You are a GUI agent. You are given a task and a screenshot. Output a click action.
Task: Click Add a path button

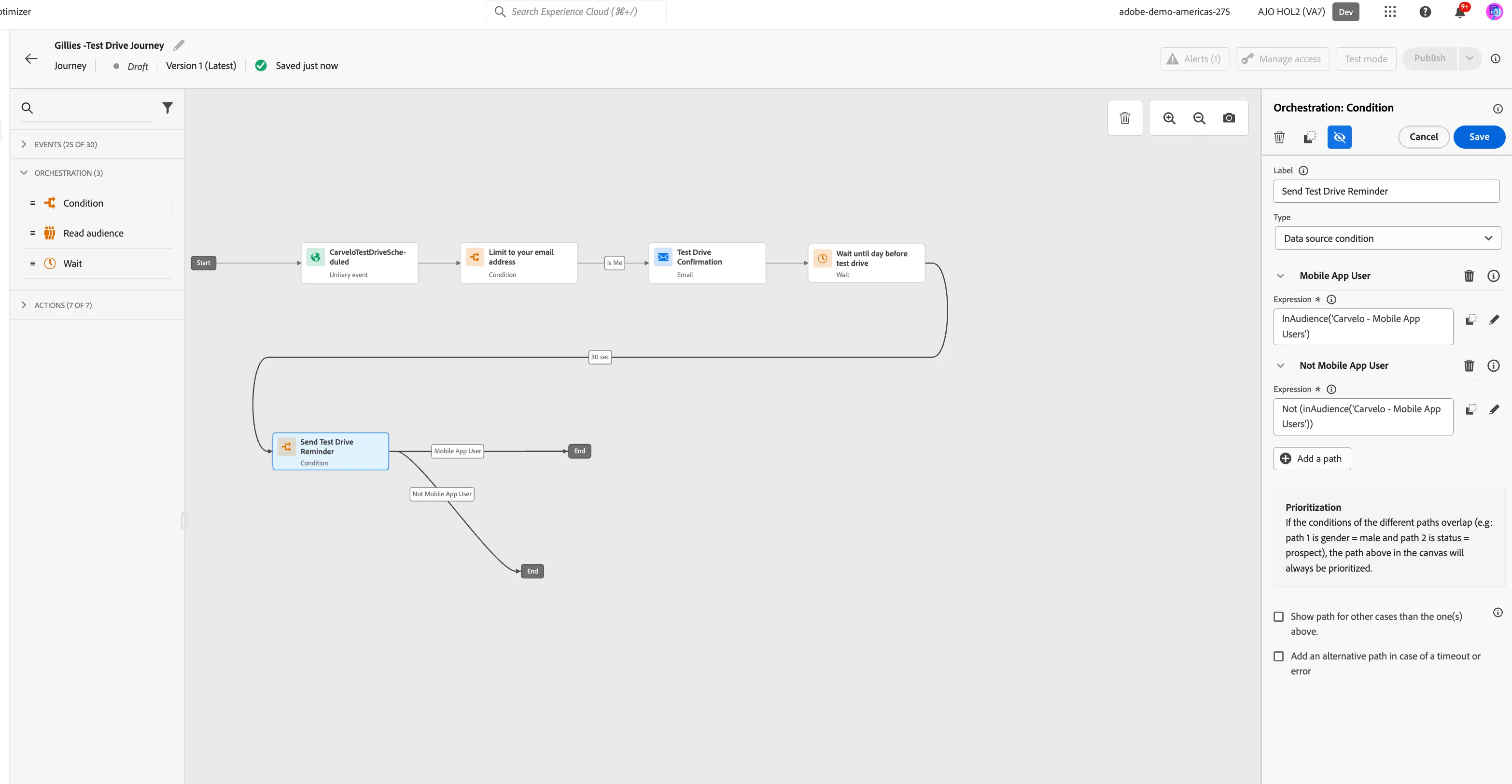pyautogui.click(x=1311, y=459)
